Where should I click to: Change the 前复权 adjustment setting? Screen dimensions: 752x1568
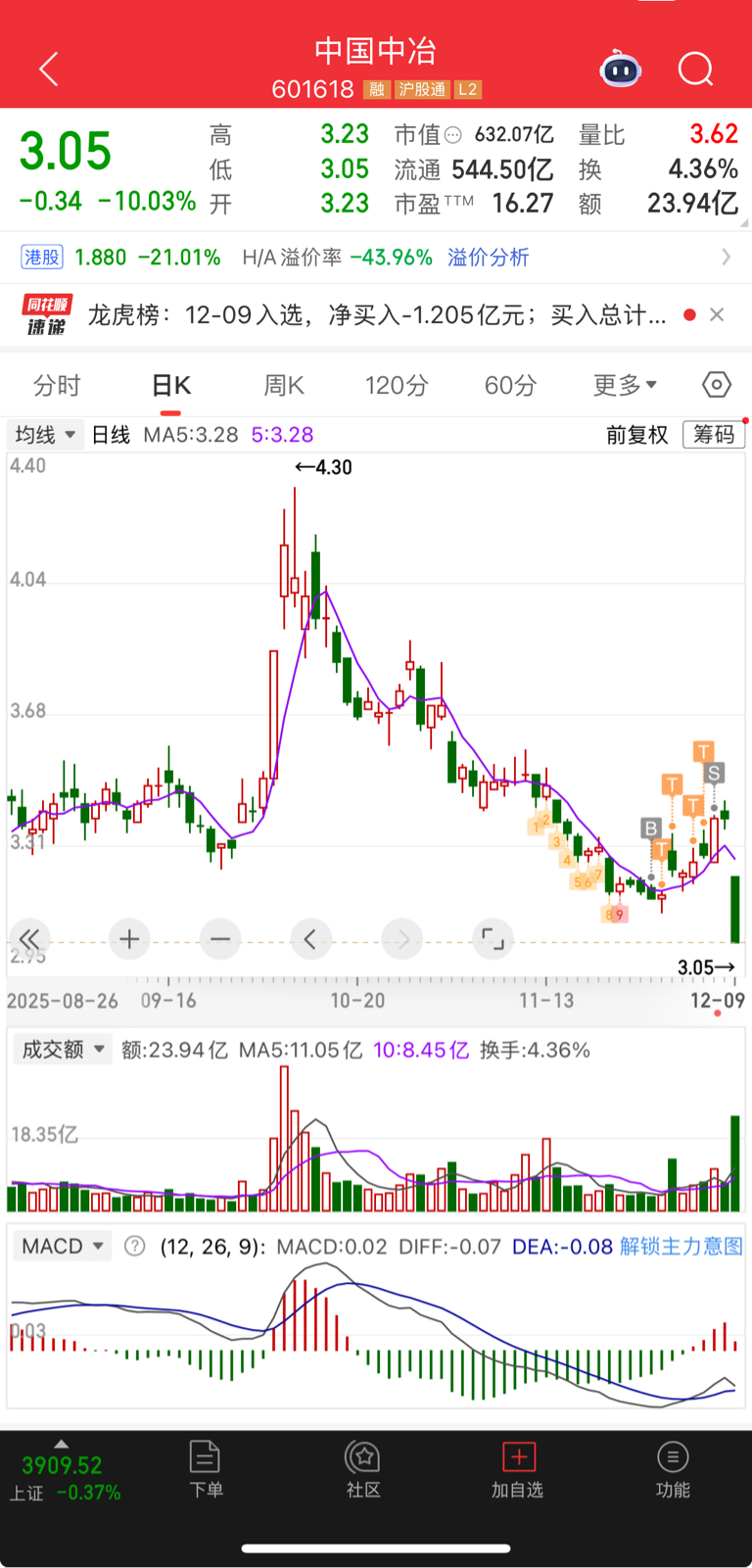pyautogui.click(x=637, y=435)
